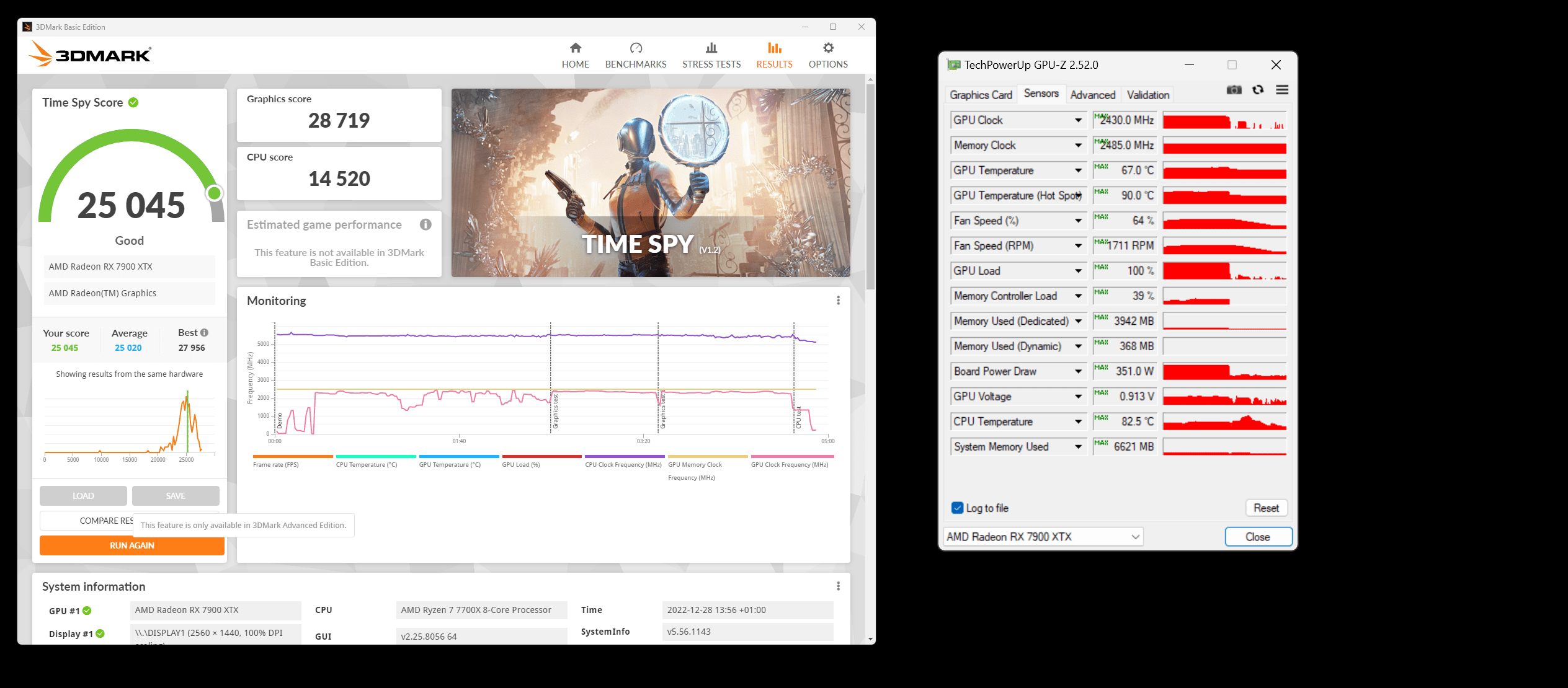Click the 3DMark scrollbar down arrow

[x=870, y=639]
